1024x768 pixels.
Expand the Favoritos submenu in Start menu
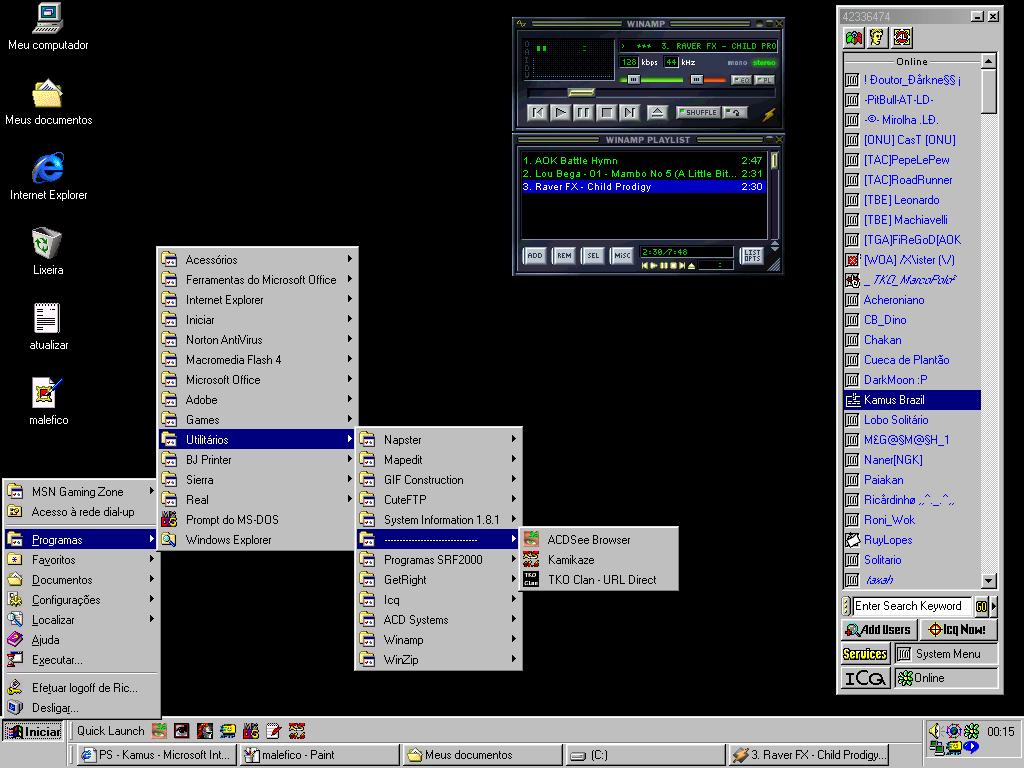point(82,560)
